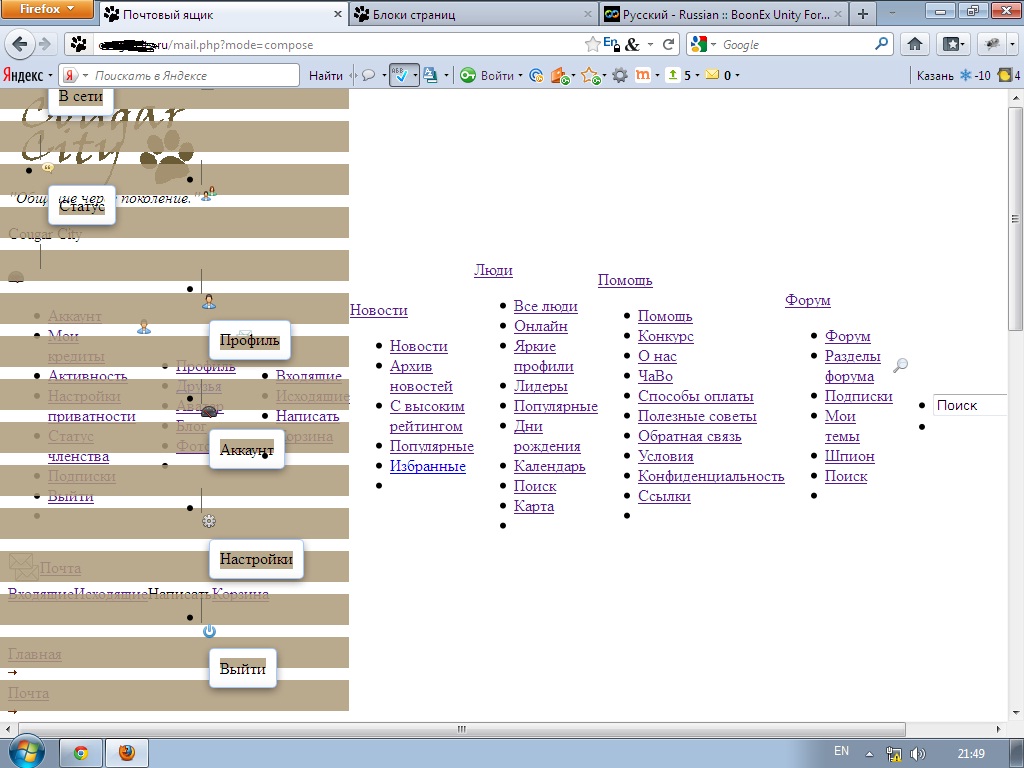Open Firefox from Windows taskbar
The width and height of the screenshot is (1024, 768).
coord(126,752)
